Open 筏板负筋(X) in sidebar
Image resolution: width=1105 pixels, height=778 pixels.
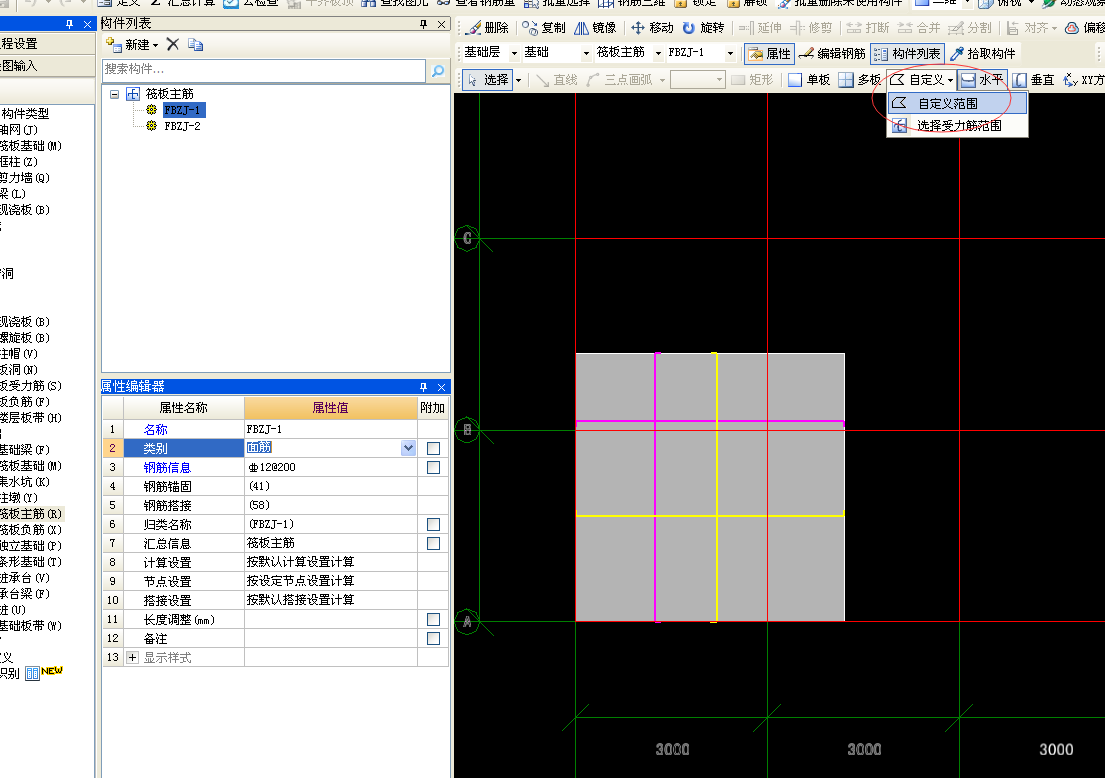coord(31,530)
